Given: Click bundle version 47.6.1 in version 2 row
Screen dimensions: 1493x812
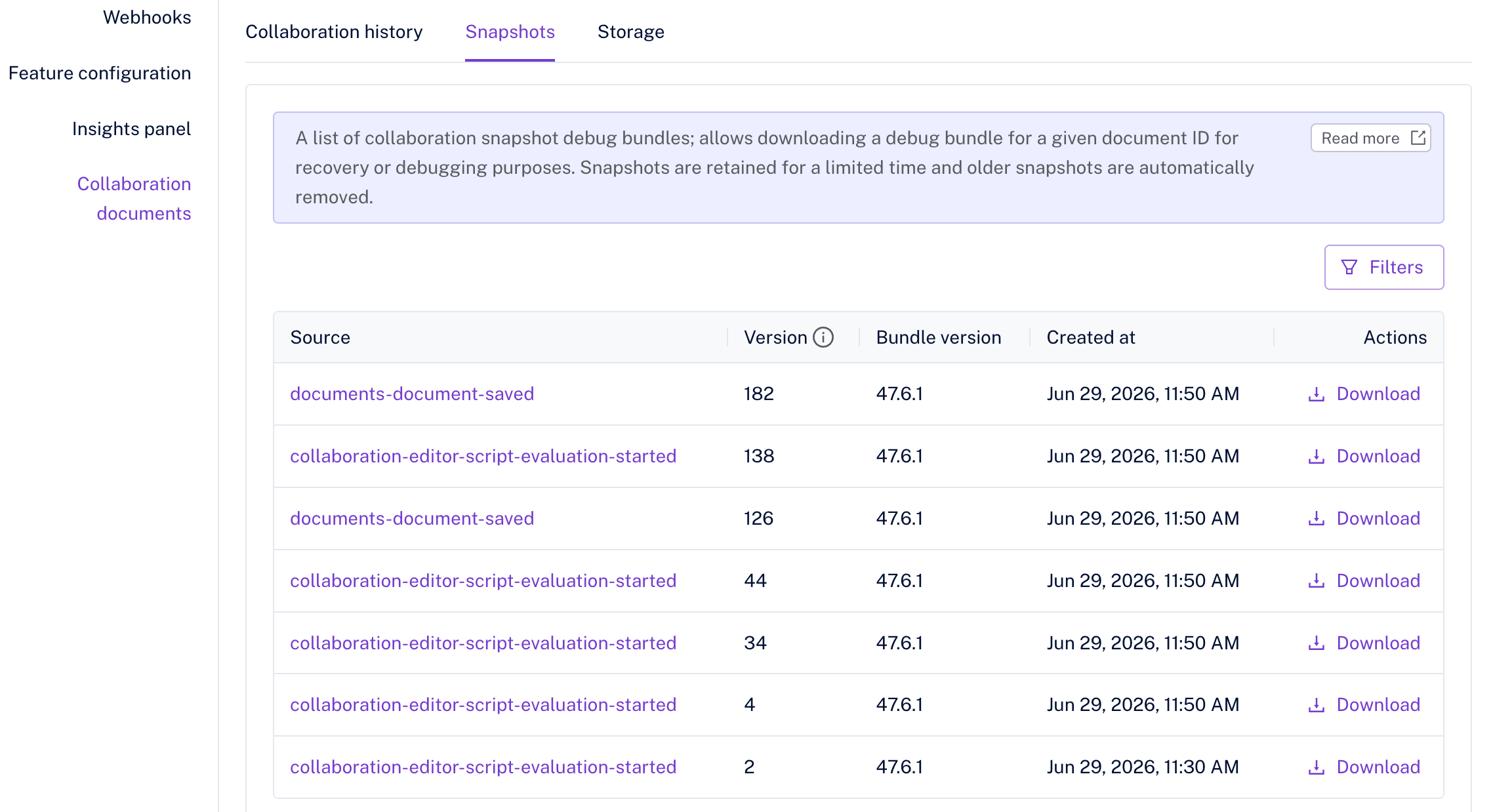Looking at the screenshot, I should (x=899, y=767).
